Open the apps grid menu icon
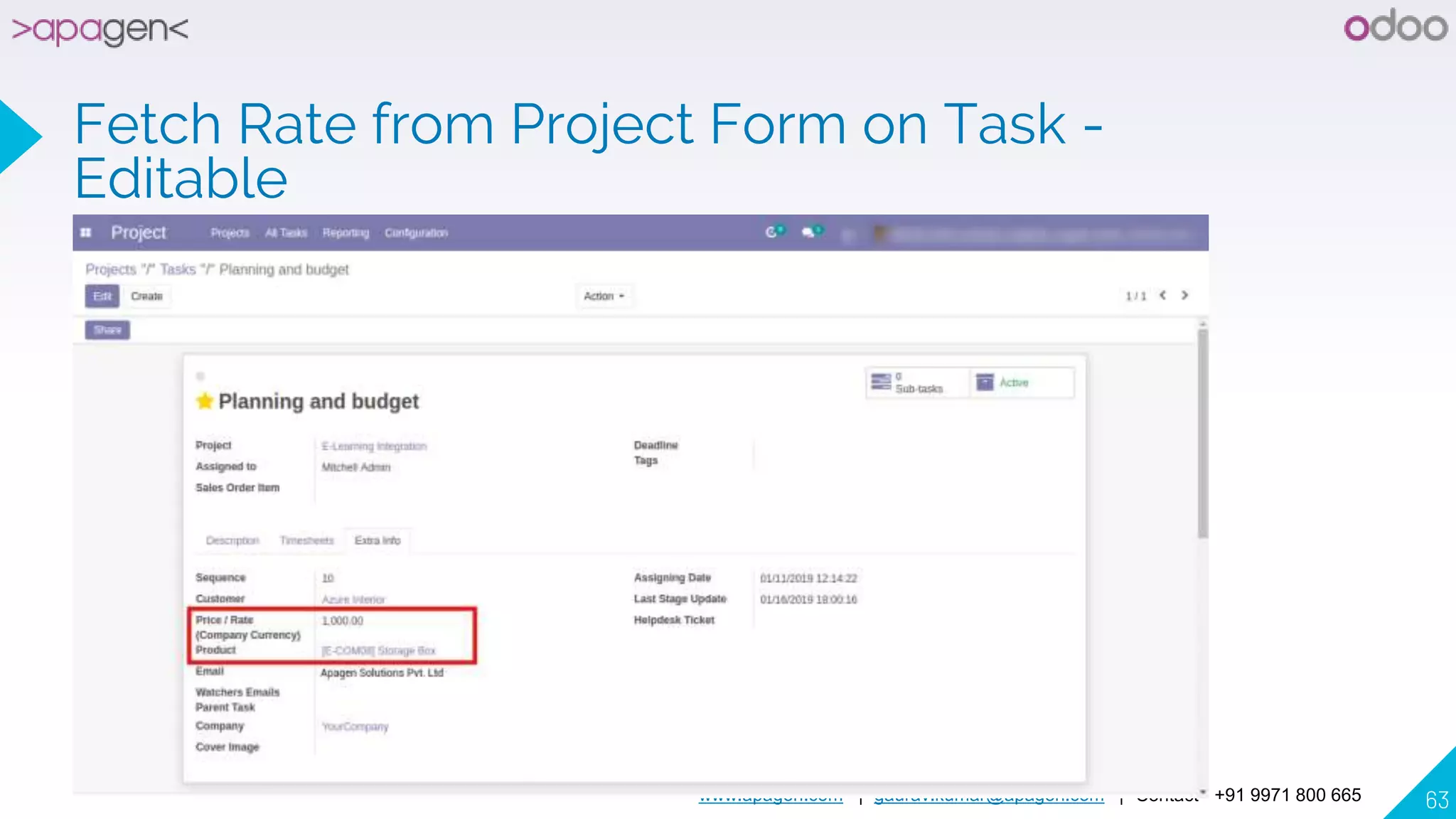Viewport: 1456px width, 819px height. tap(86, 232)
